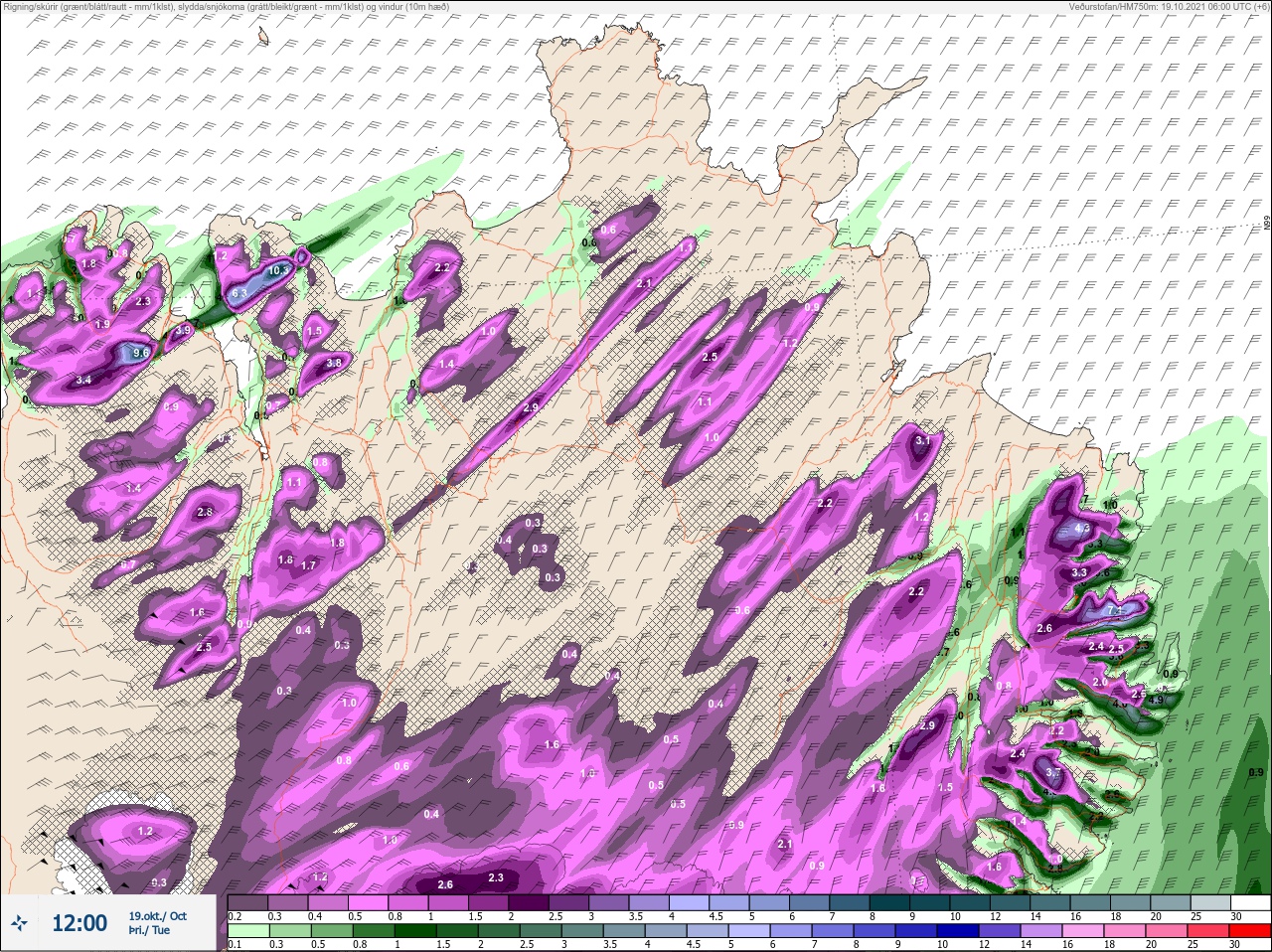Click the '3.4' precipitation value on the map
The image size is (1272, 952).
[83, 380]
